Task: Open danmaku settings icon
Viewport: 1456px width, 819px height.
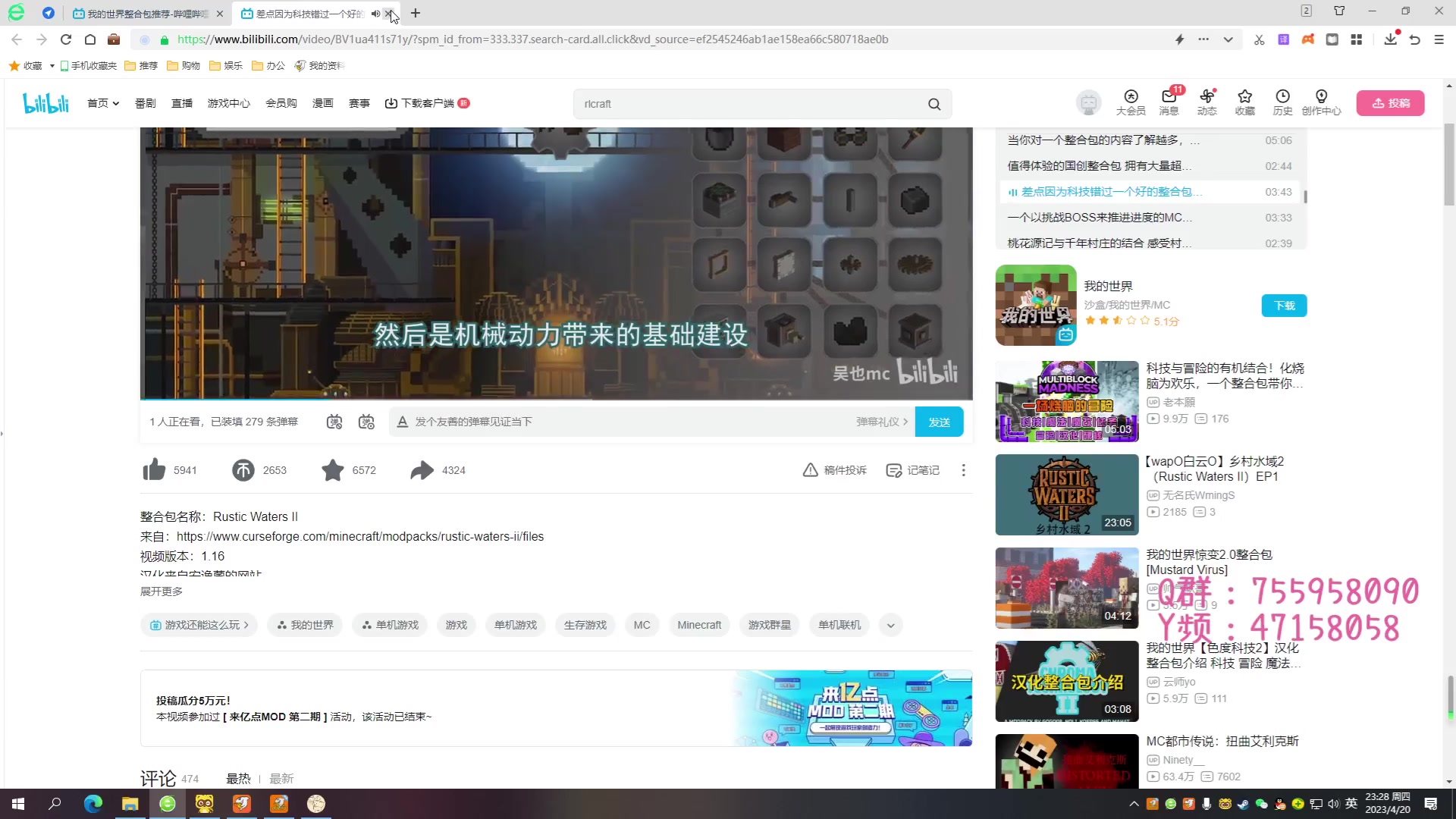Action: [x=366, y=422]
